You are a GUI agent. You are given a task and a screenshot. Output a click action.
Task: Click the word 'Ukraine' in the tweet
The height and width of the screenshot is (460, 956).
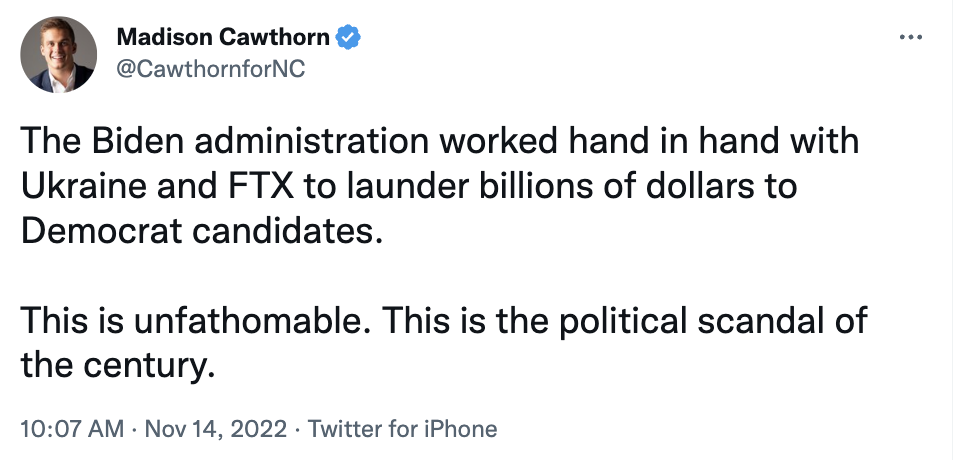click(x=85, y=187)
